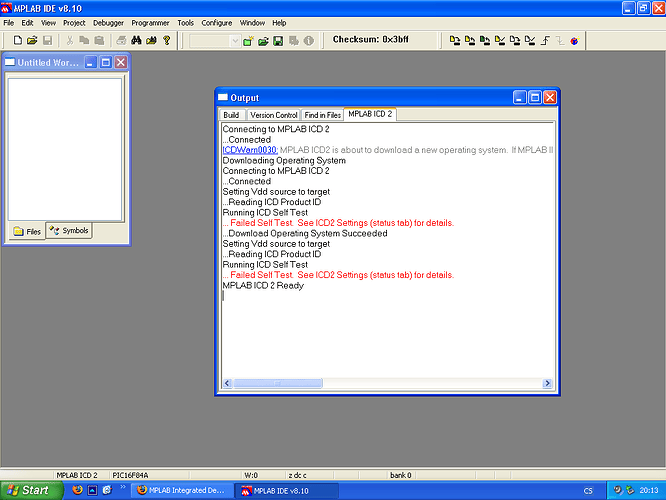Viewport: 666px width, 500px height.
Task: Switch to MPLAB Integrated De... taskbar button
Action: 182,490
